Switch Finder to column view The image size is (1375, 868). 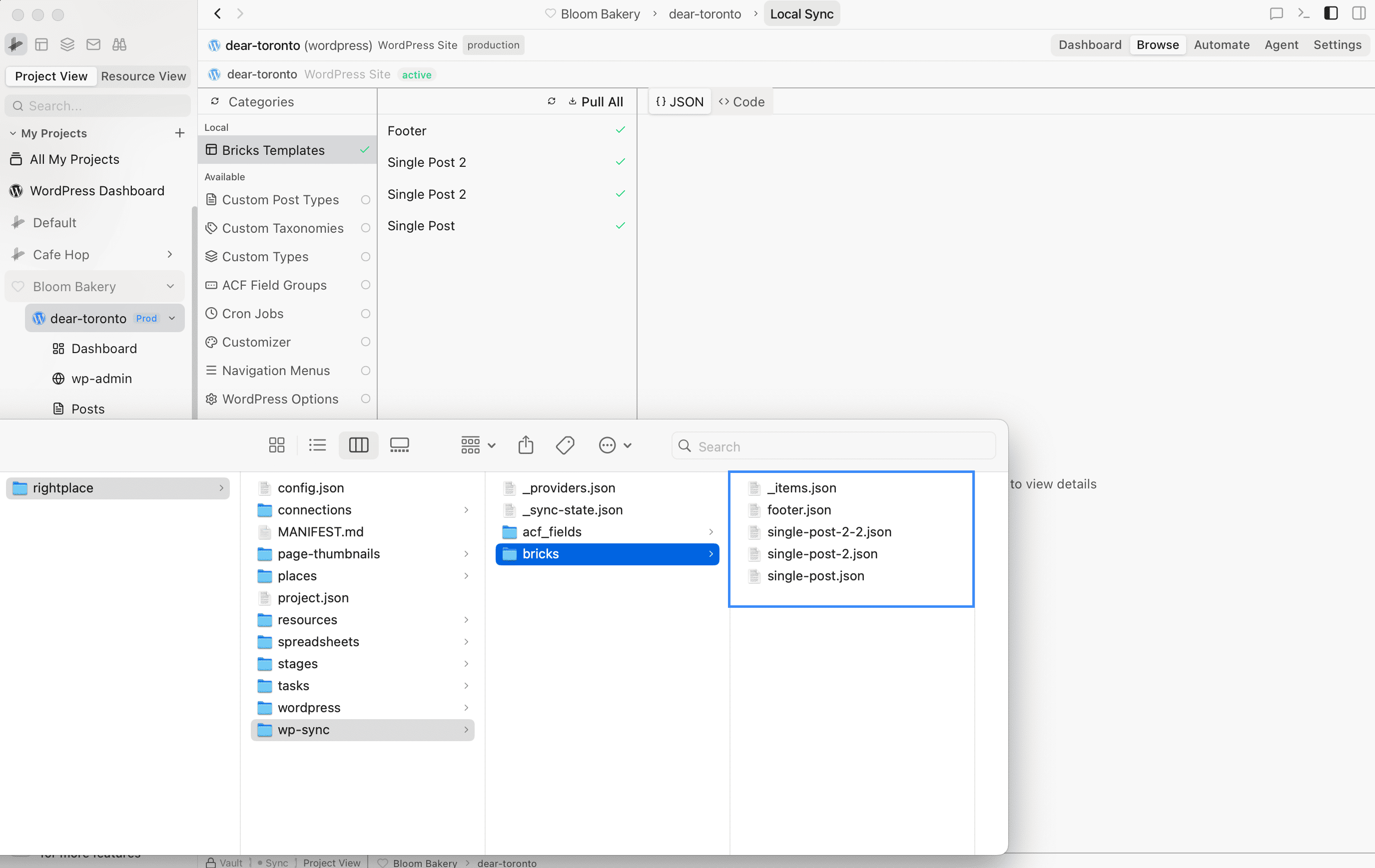(x=359, y=445)
